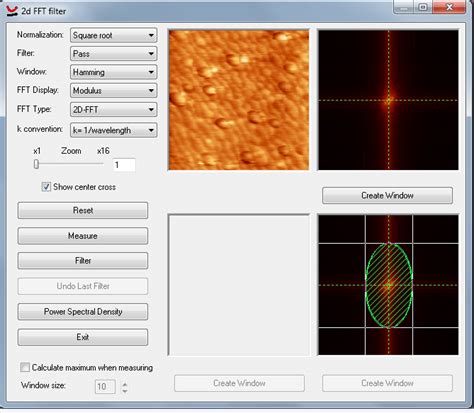The height and width of the screenshot is (413, 474).
Task: Open the k convention dropdown
Action: click(114, 130)
